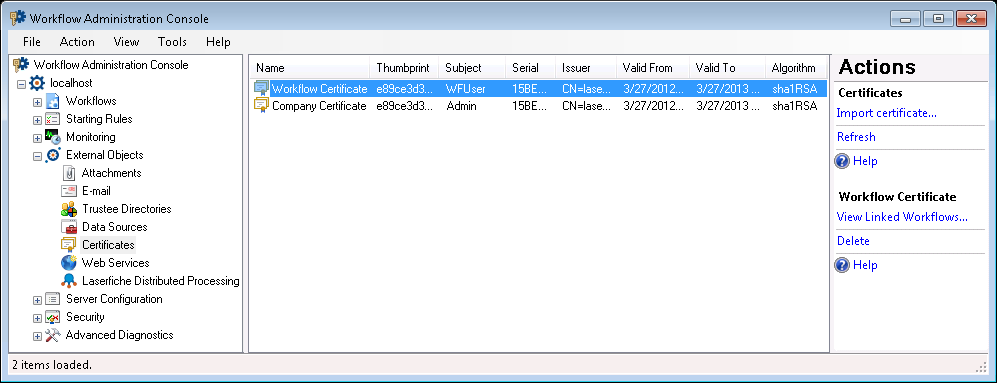
Task: Click the E-mail envelope icon
Action: point(69,191)
